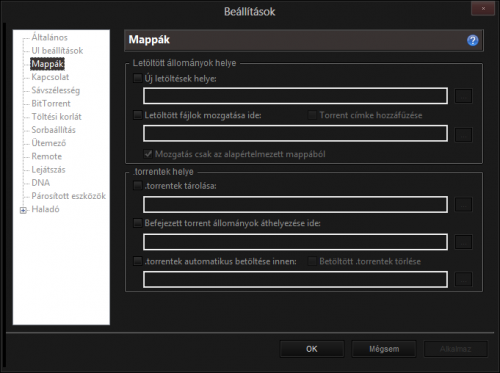Select Általános in the settings tree
Screen dimensions: 500x373
tap(49, 37)
